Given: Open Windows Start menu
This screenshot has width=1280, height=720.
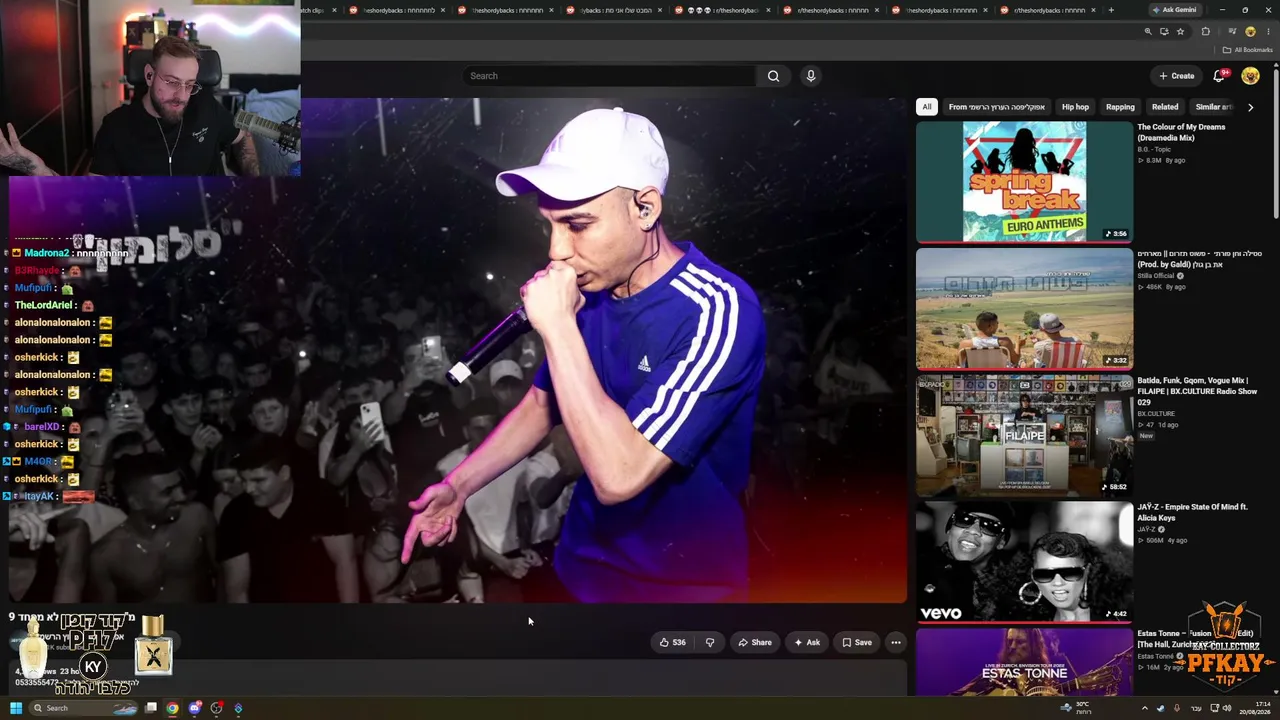Looking at the screenshot, I should (x=16, y=708).
